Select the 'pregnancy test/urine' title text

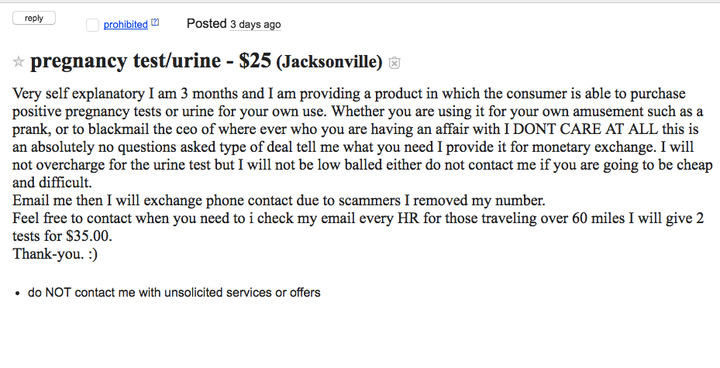[125, 61]
